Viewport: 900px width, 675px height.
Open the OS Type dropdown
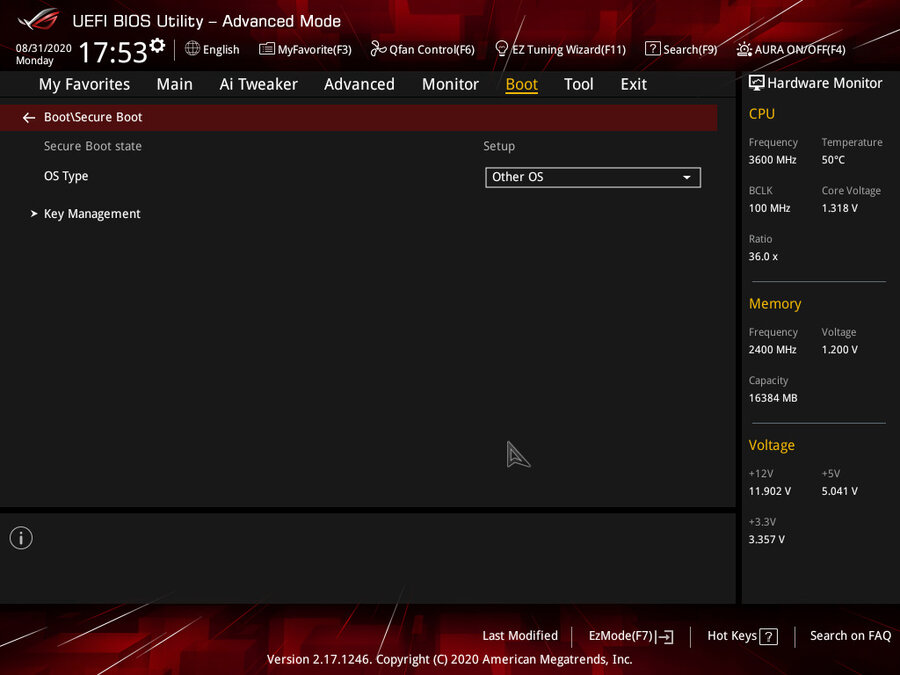[x=593, y=177]
